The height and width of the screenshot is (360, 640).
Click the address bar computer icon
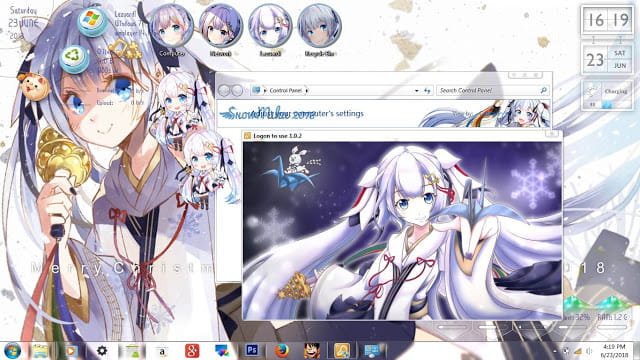(256, 90)
